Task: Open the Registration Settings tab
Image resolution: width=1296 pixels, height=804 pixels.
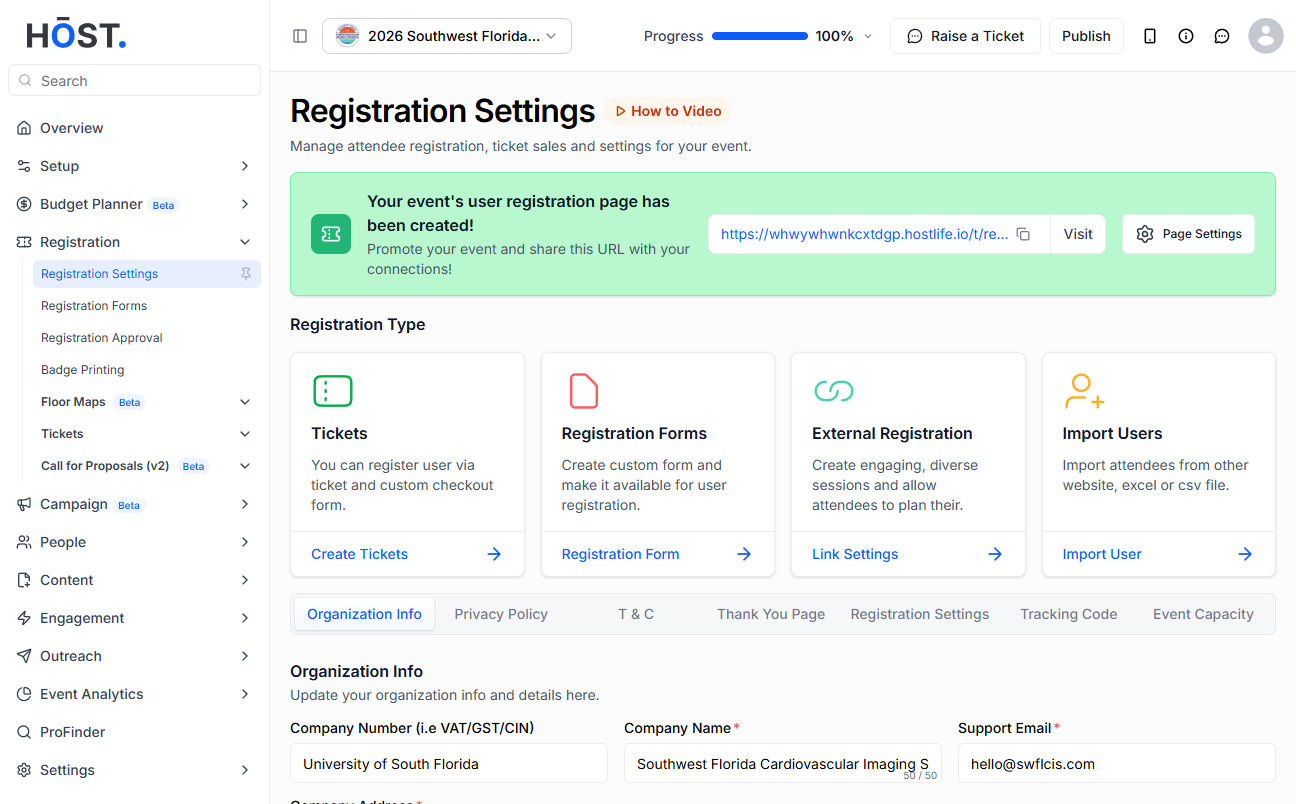Action: click(920, 614)
